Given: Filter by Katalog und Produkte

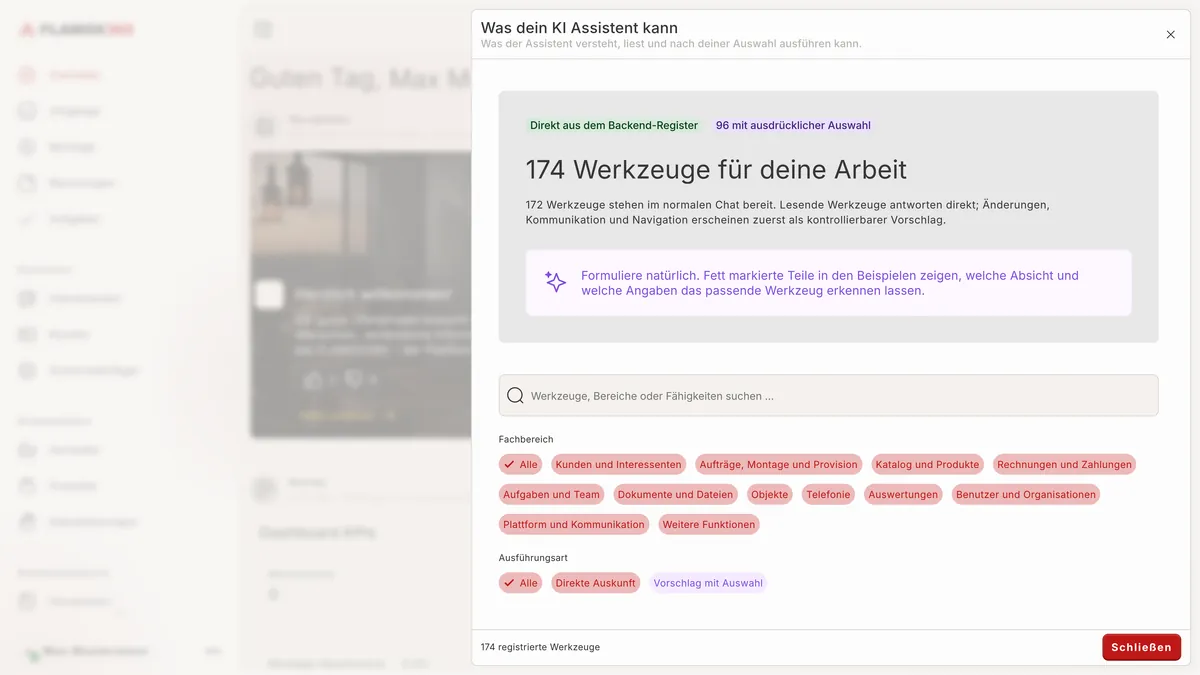Looking at the screenshot, I should [927, 465].
